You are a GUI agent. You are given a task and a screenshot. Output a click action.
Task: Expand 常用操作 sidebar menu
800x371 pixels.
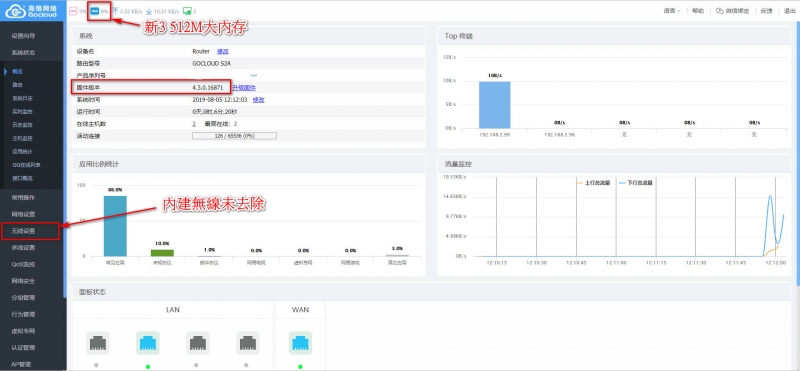[23, 197]
